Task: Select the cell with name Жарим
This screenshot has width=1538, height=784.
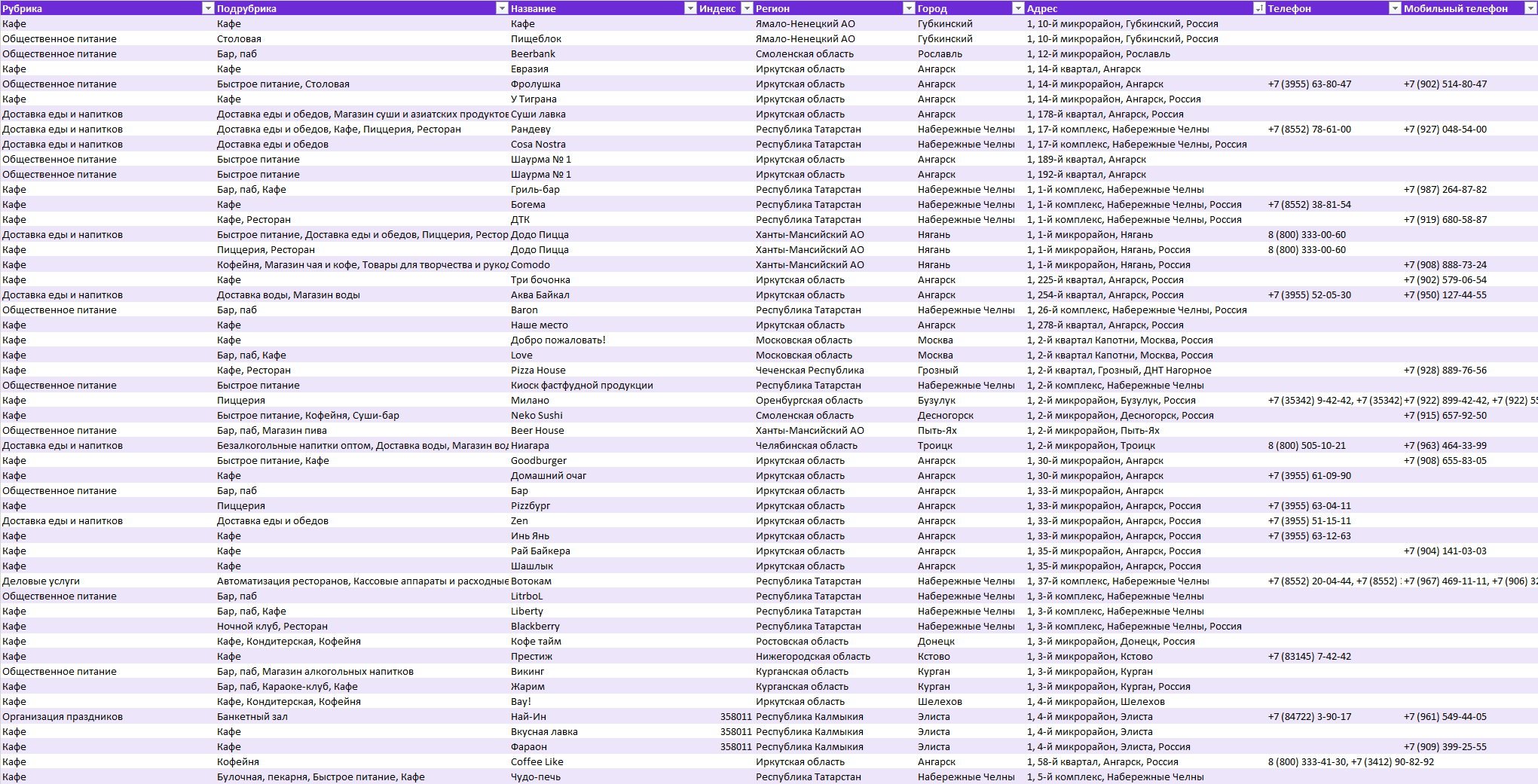Action: (x=603, y=686)
